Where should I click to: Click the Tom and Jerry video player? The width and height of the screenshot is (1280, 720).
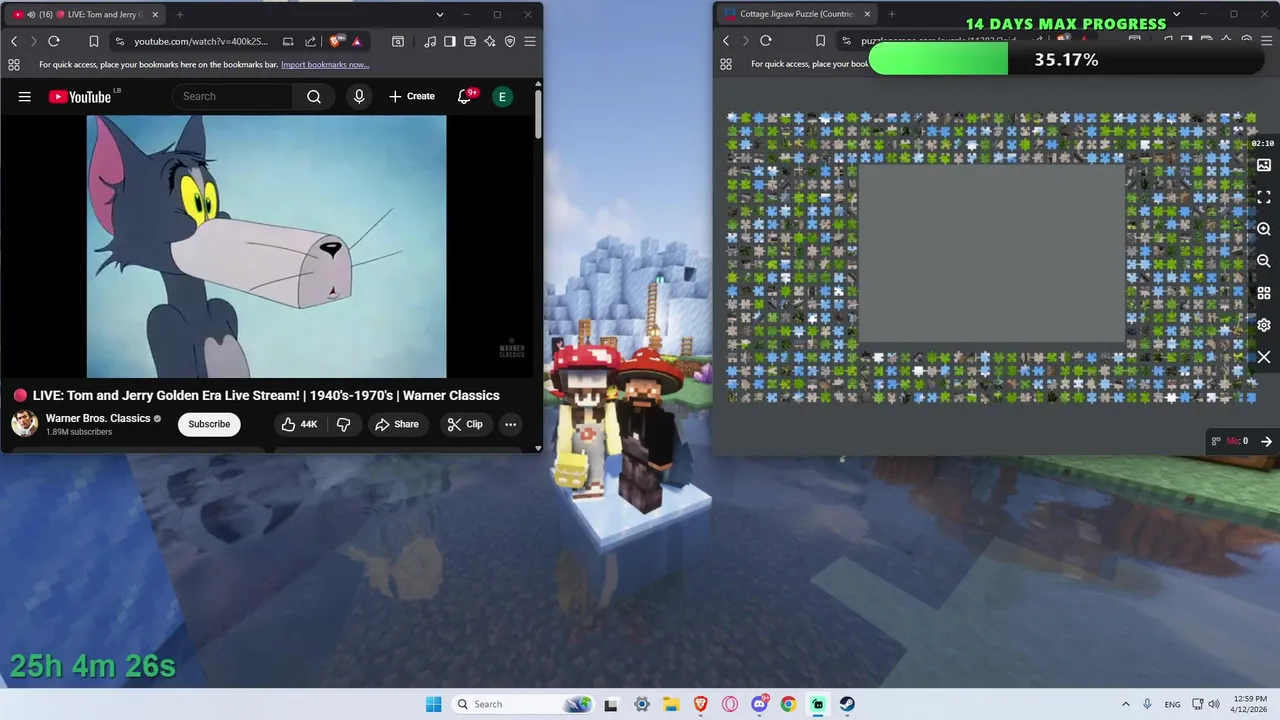tap(266, 246)
